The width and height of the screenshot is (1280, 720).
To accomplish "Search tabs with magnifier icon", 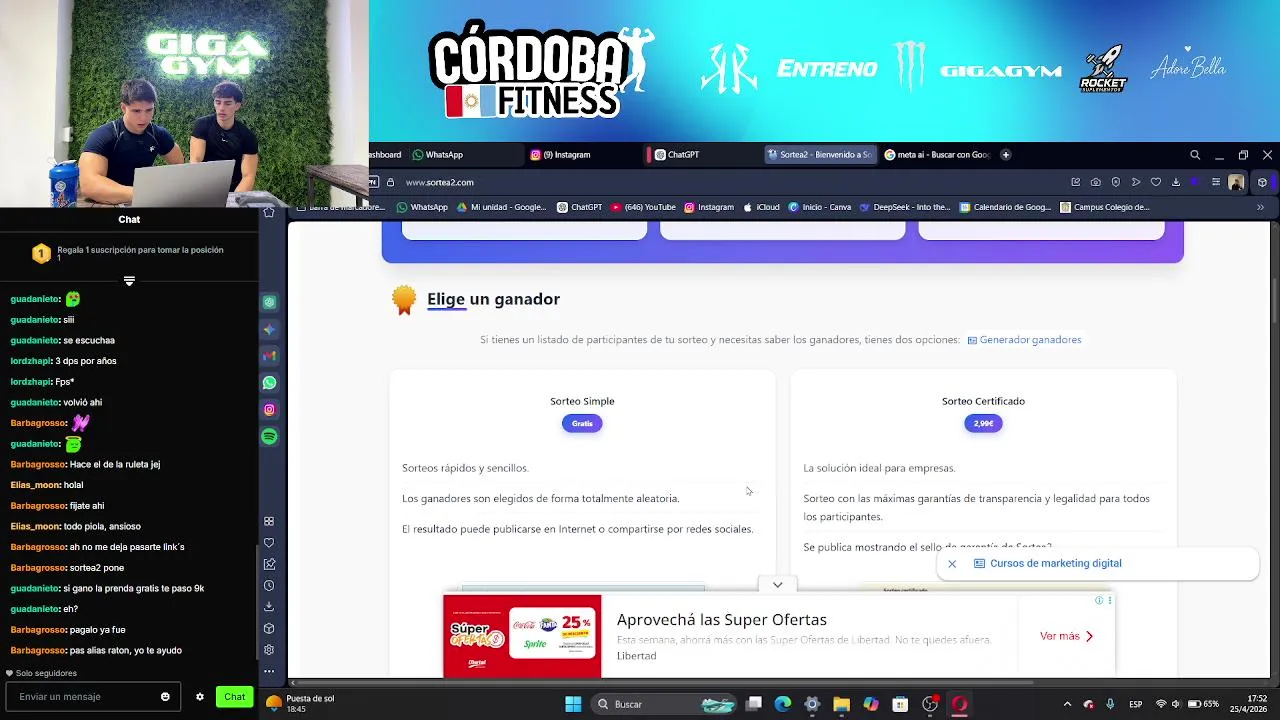I will click(x=1195, y=155).
